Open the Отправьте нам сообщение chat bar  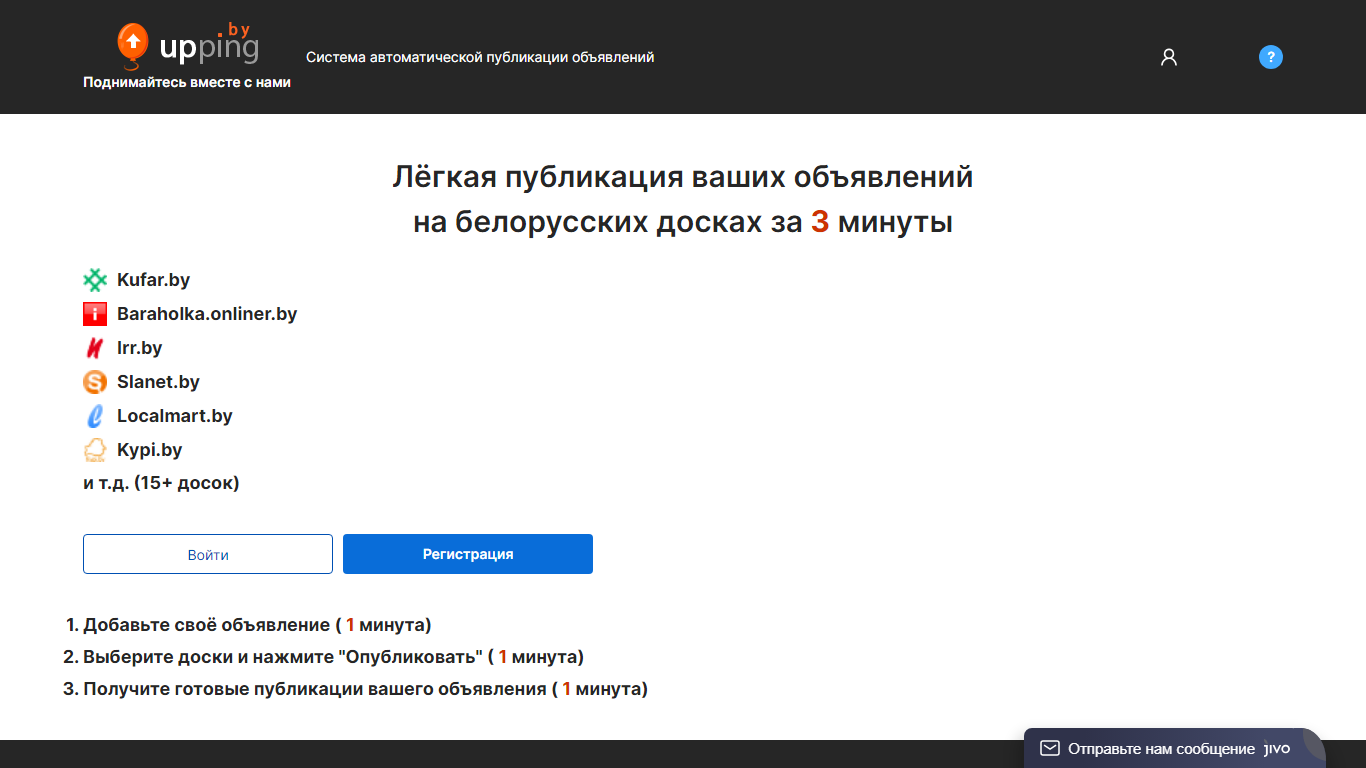[x=1174, y=748]
